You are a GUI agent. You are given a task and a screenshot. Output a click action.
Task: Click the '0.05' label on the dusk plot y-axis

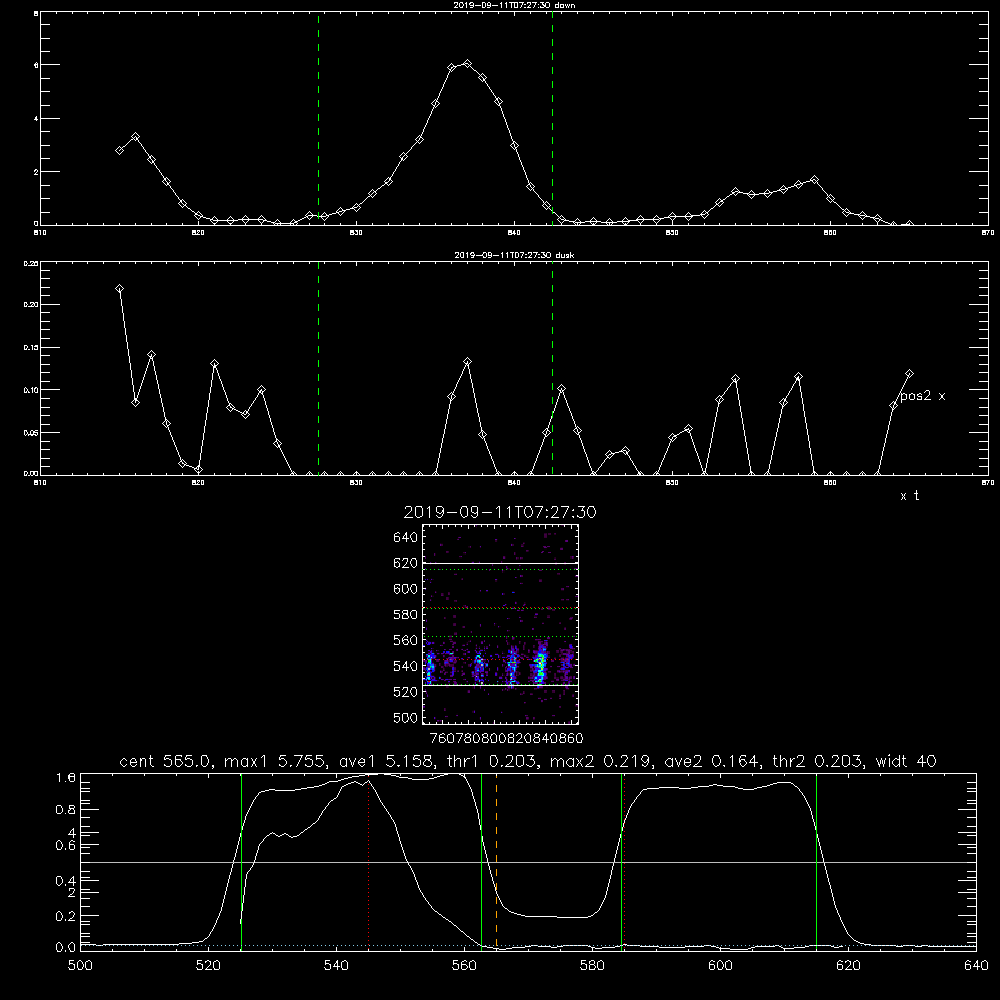pos(31,433)
